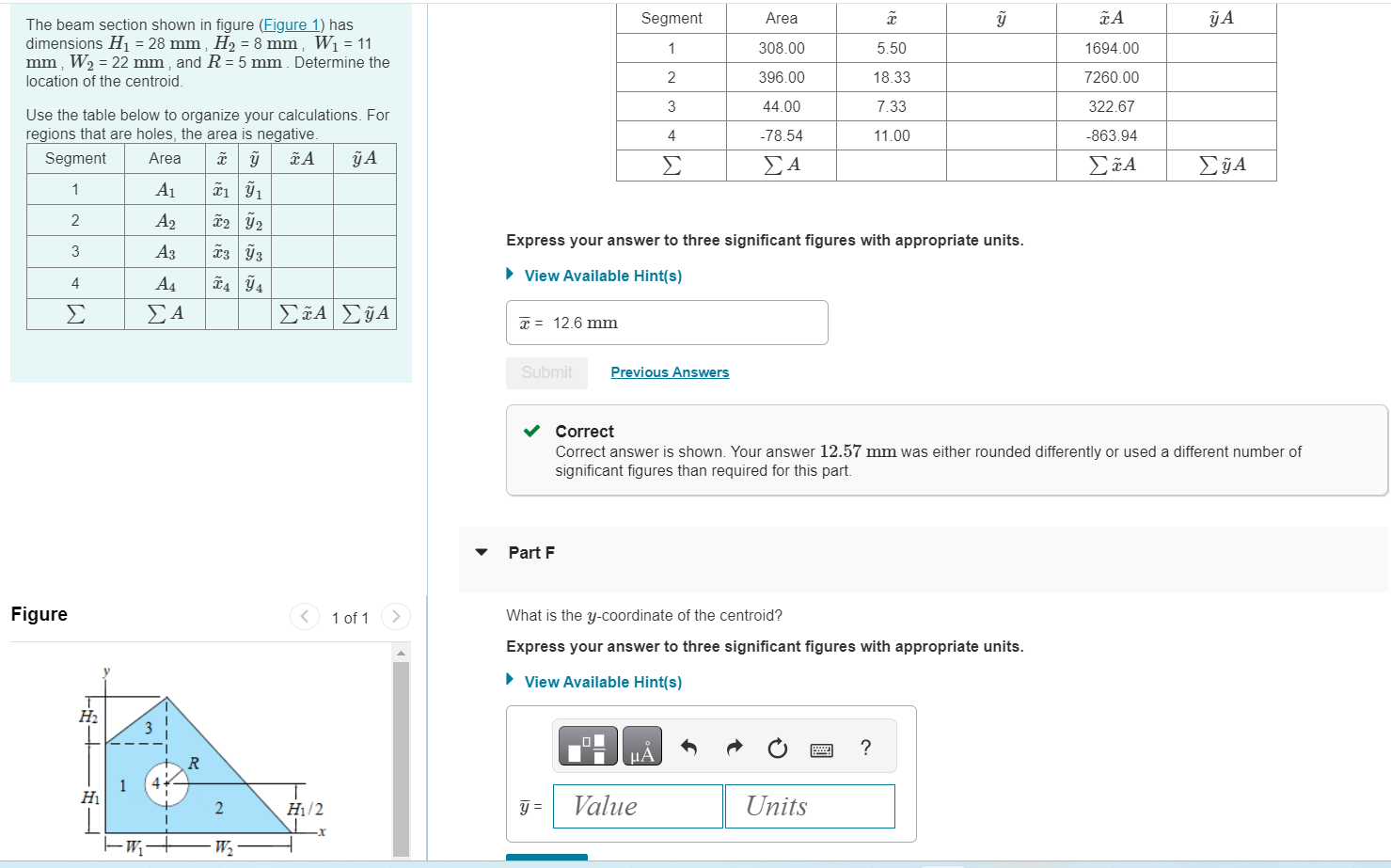Click inside the Units input field
Viewport: 1391px width, 868px height.
(x=809, y=806)
